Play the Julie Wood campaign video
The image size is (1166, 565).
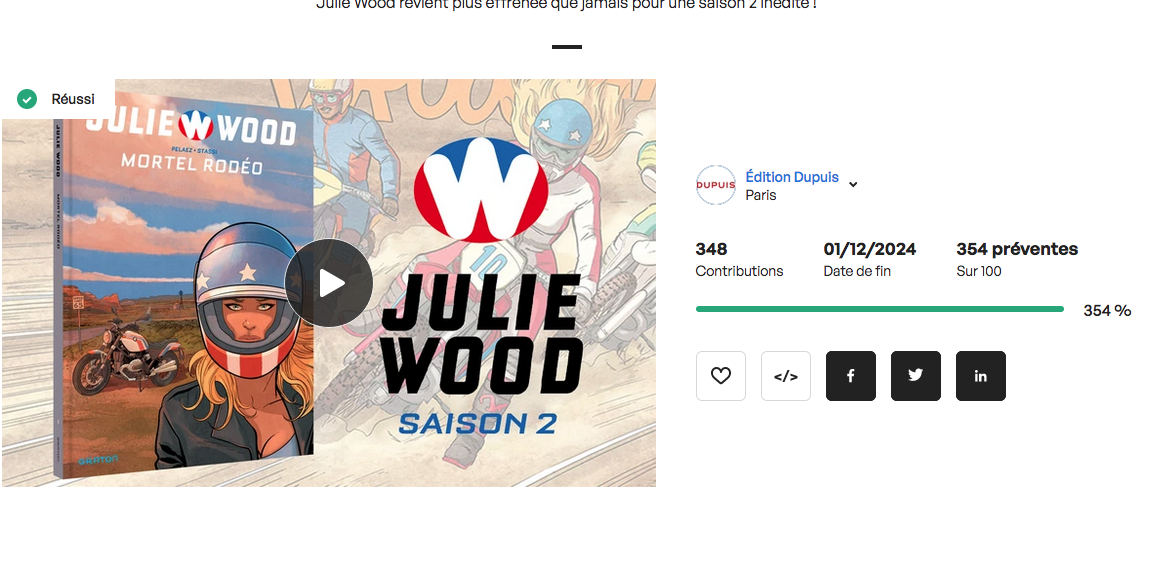pos(329,283)
